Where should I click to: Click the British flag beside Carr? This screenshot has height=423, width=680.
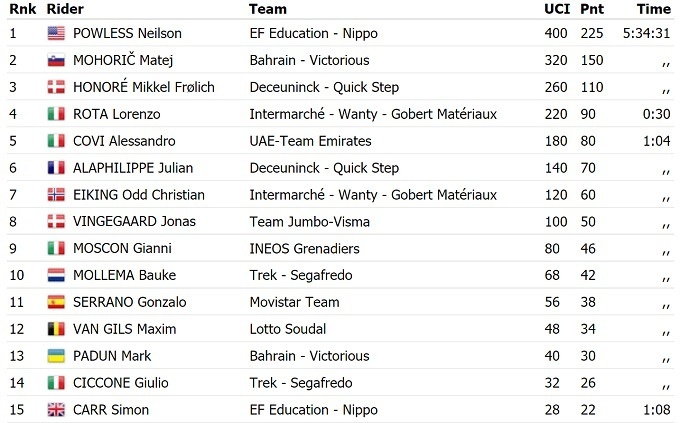[56, 410]
